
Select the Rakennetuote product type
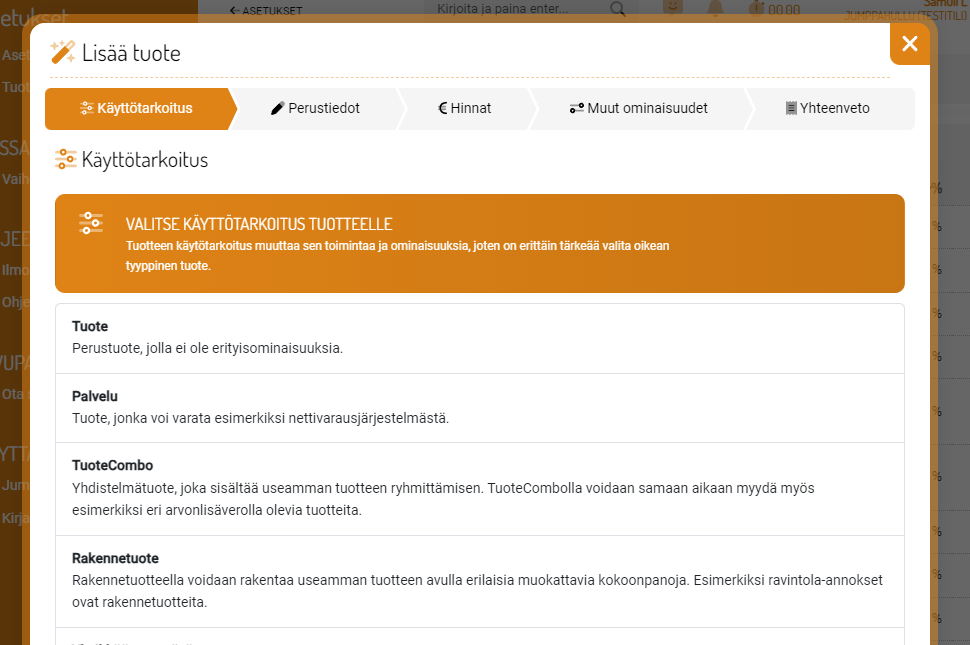coord(479,581)
